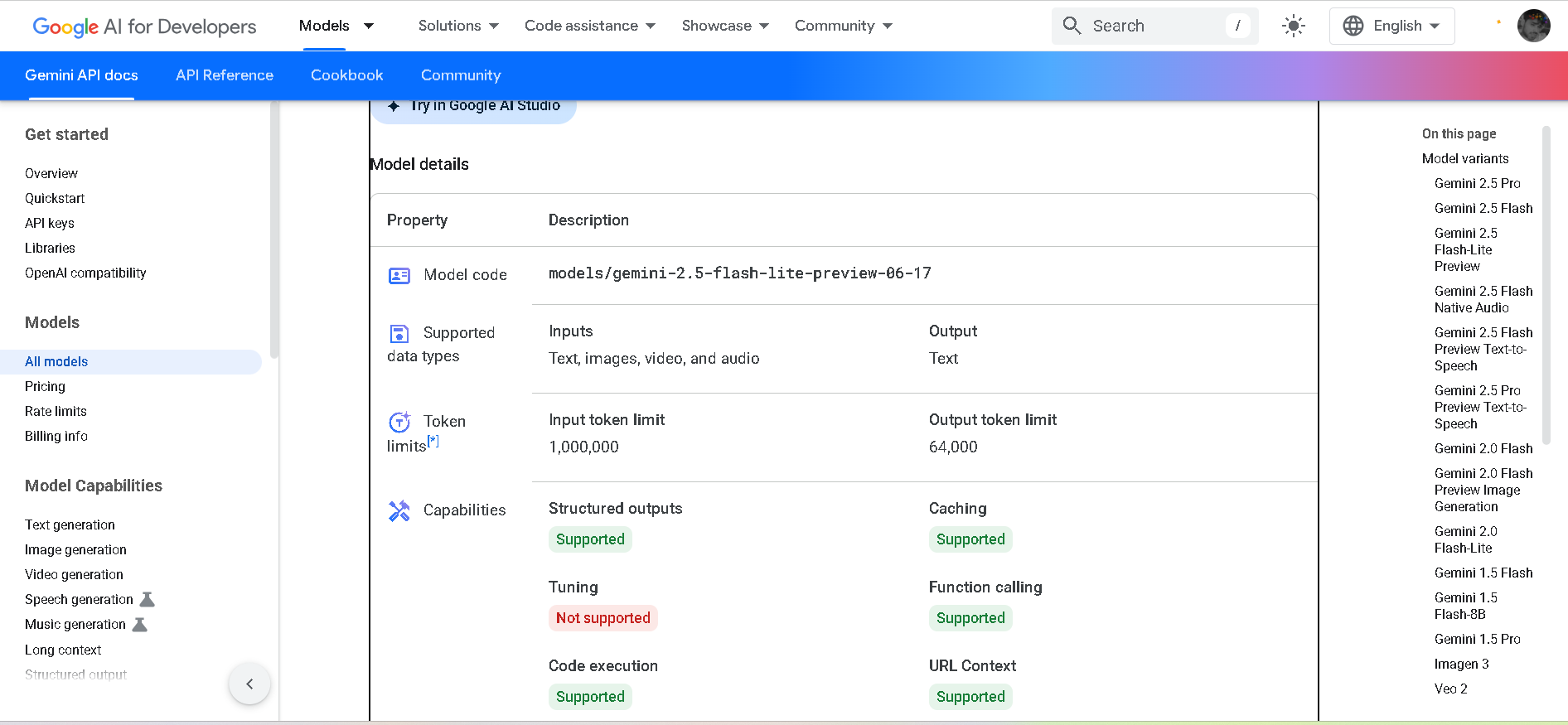Jump to Gemini 1.5 Flash-8B section

click(1466, 606)
